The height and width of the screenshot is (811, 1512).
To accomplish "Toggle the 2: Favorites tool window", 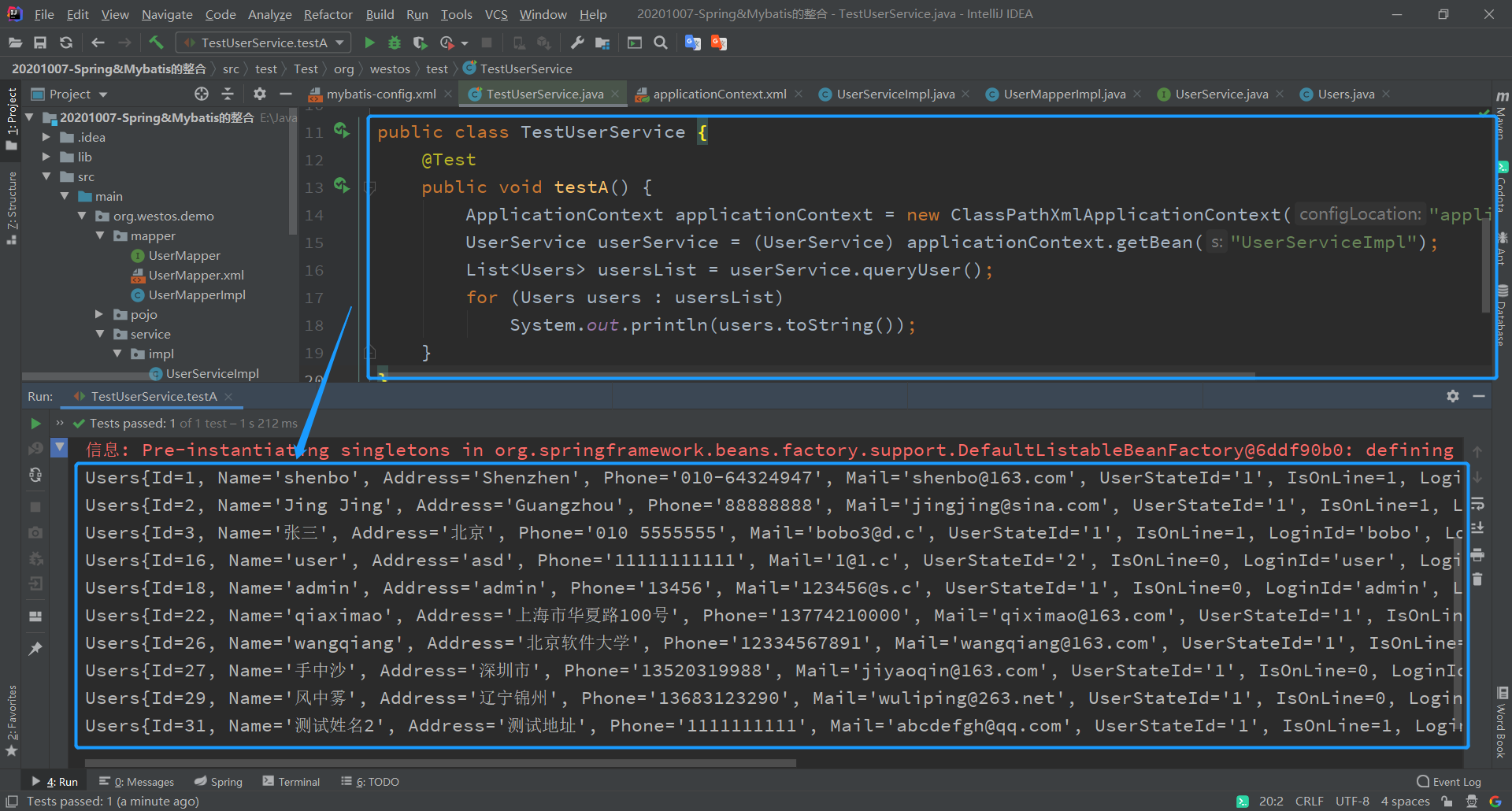I will pyautogui.click(x=12, y=720).
